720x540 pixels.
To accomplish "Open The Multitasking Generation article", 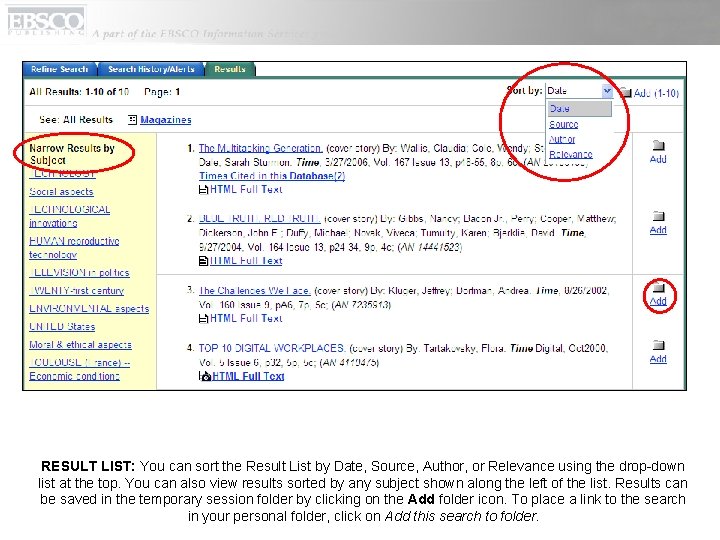I will click(260, 148).
